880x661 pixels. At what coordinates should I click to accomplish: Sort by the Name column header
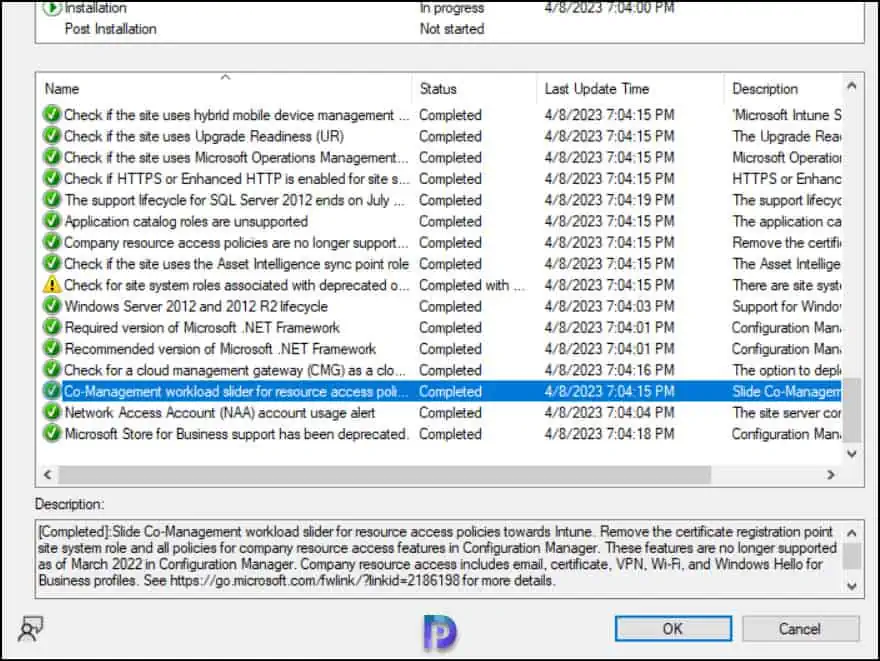pos(226,89)
